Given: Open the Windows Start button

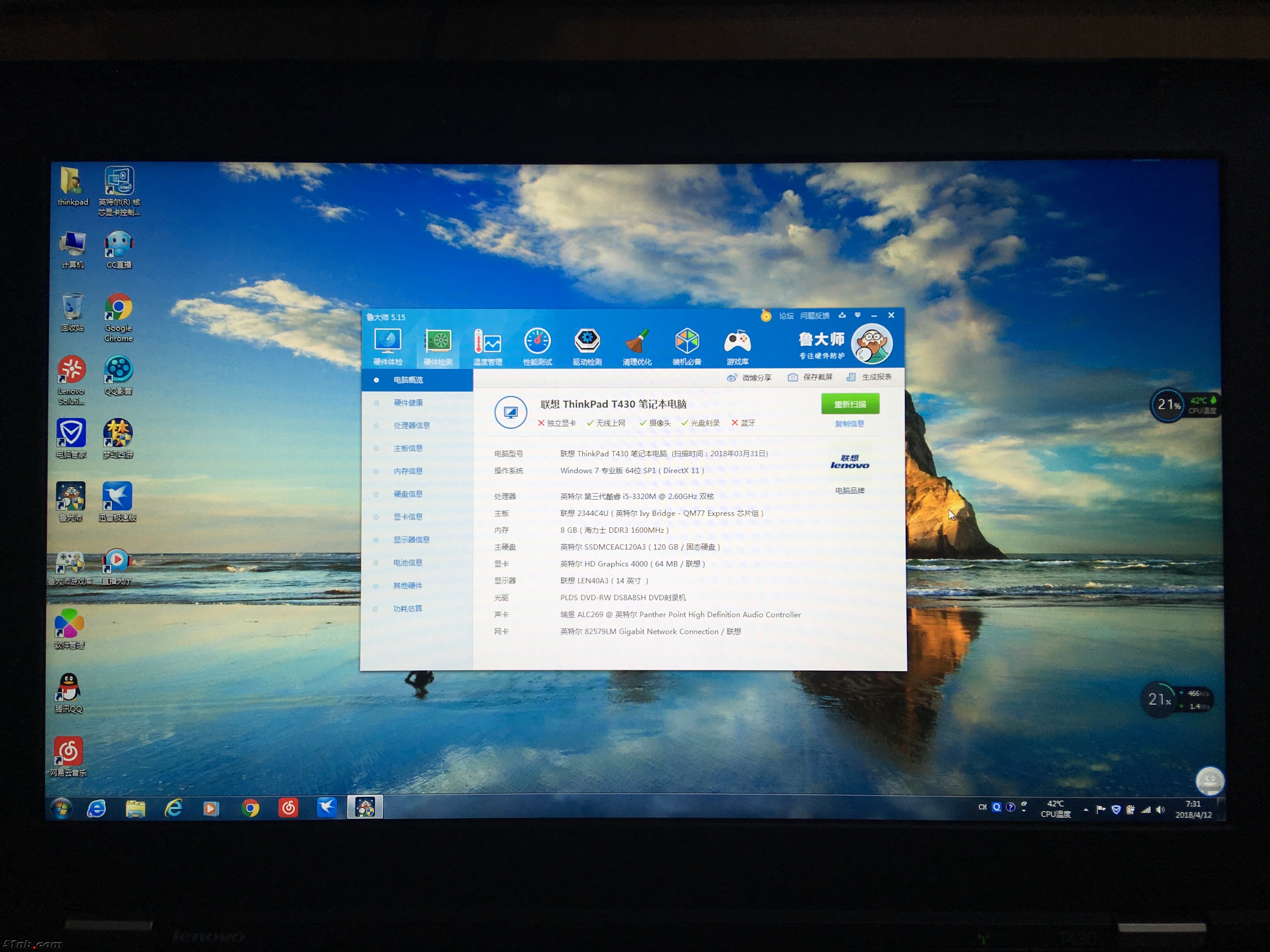Looking at the screenshot, I should pos(61,808).
